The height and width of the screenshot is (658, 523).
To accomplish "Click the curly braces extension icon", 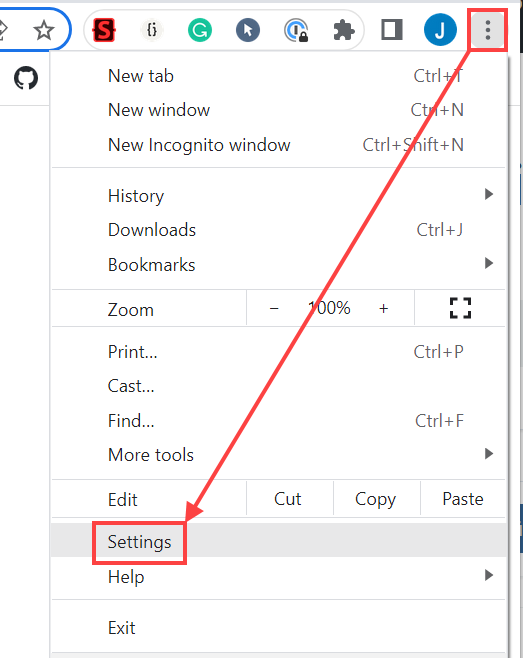I will pyautogui.click(x=152, y=30).
